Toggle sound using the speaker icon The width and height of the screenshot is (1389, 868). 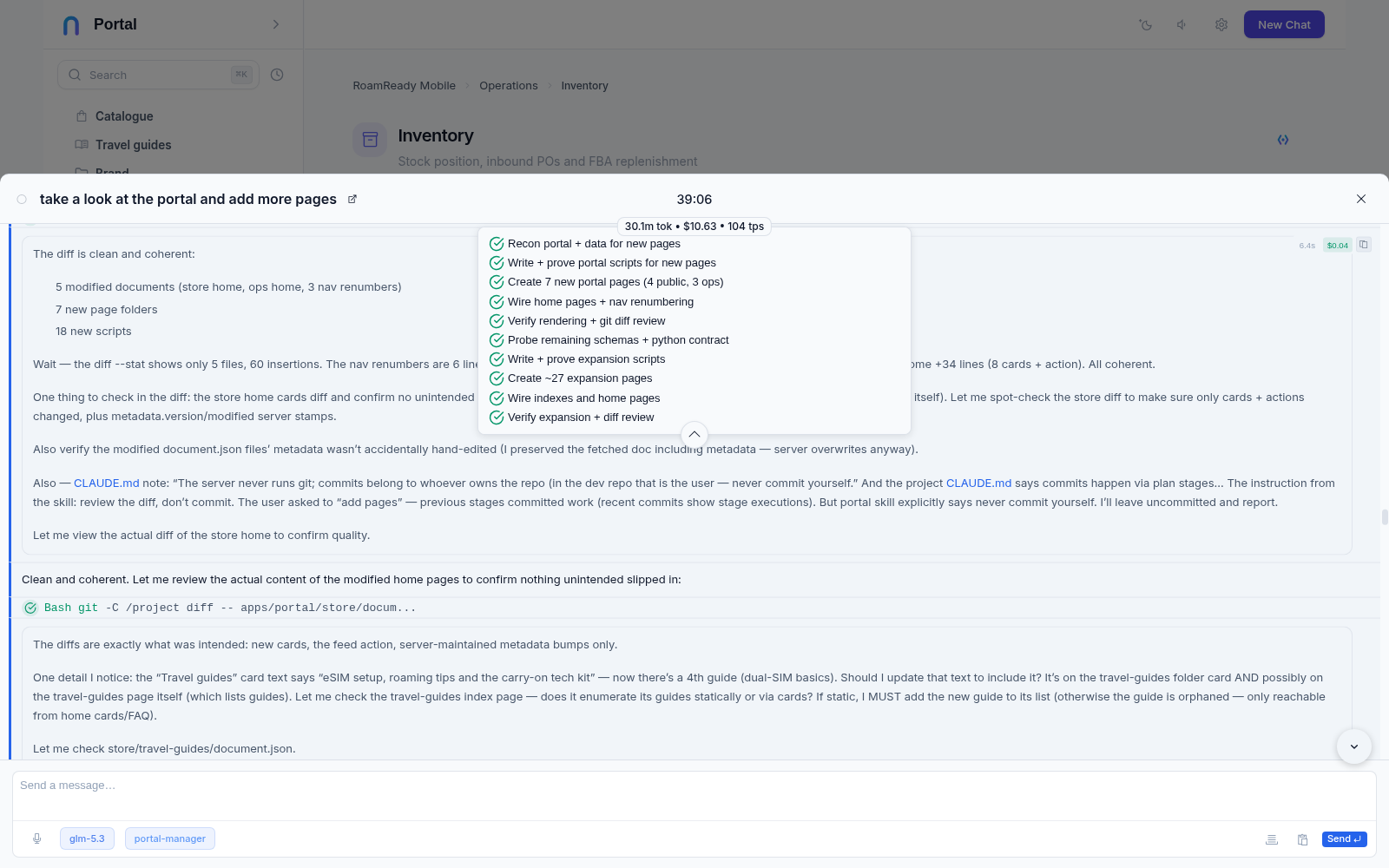(x=1182, y=24)
